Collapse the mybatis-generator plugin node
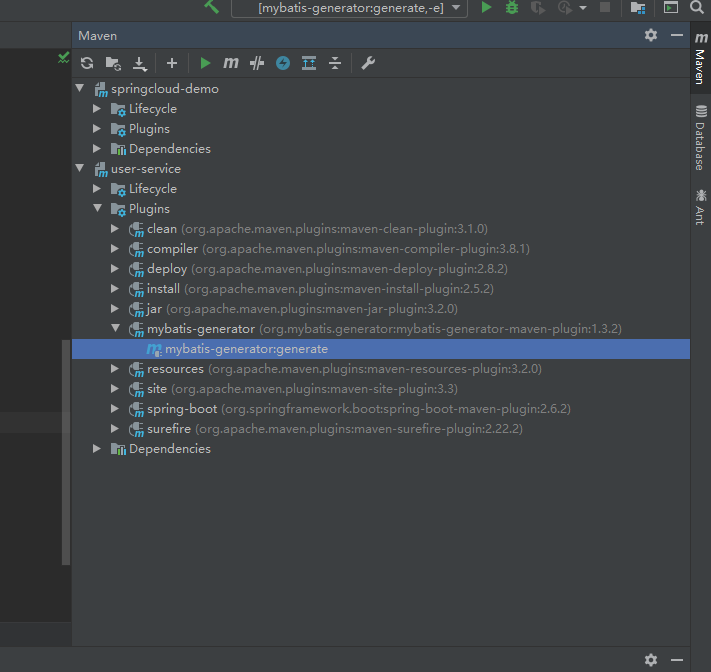711x672 pixels. coord(116,328)
